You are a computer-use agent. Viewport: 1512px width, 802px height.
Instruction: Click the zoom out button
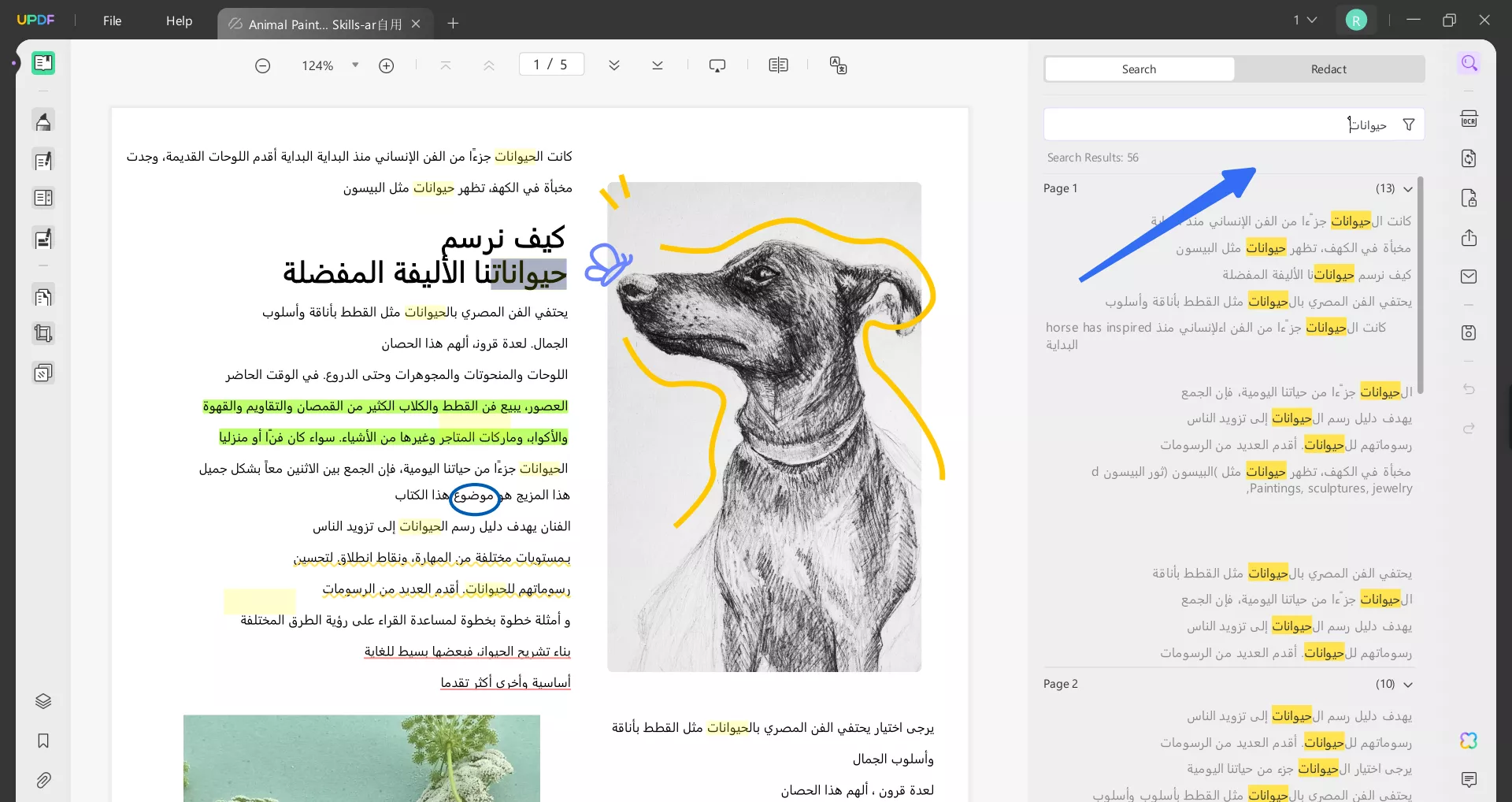263,65
